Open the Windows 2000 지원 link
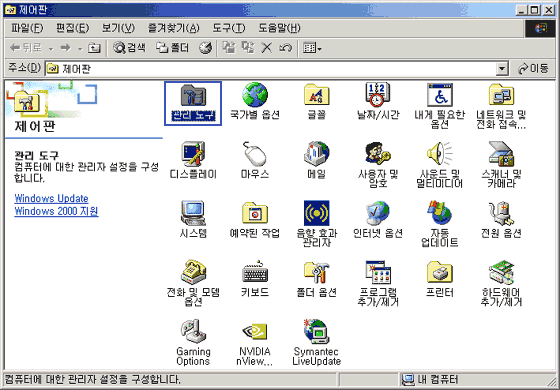The image size is (560, 390). point(56,211)
